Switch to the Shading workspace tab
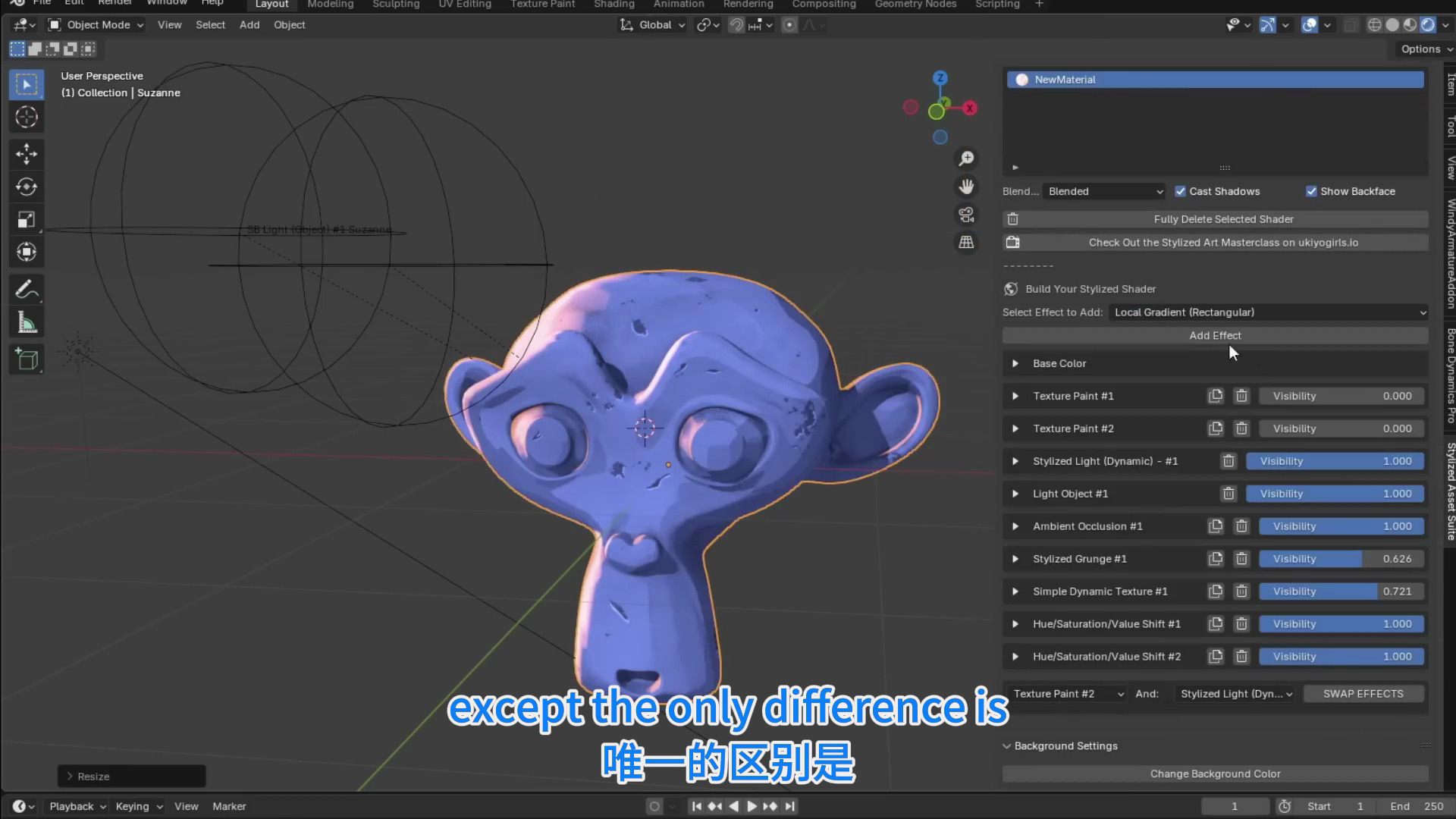Screen dimensions: 1456x819 point(613,5)
